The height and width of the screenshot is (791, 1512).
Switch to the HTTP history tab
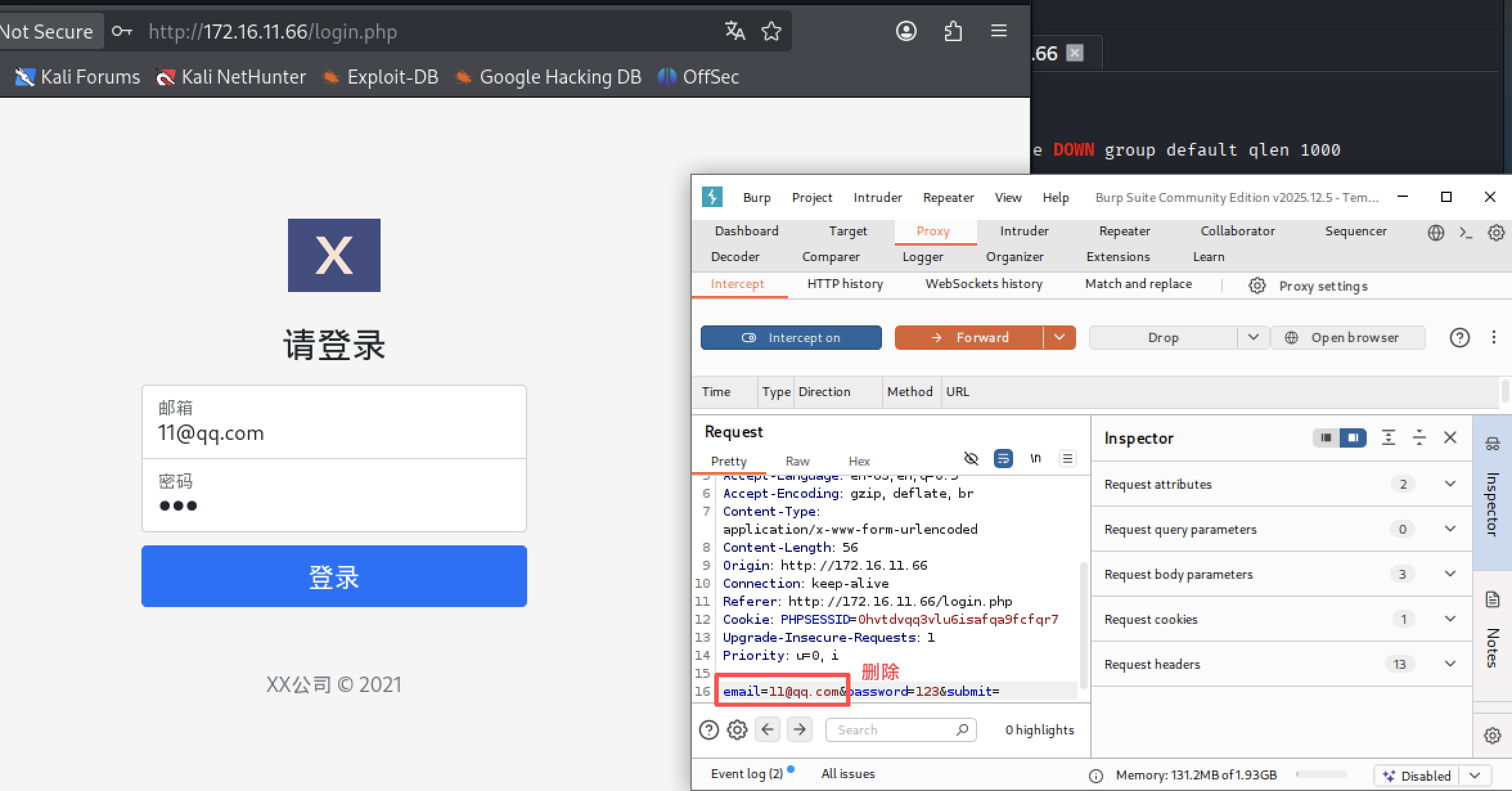click(x=845, y=284)
